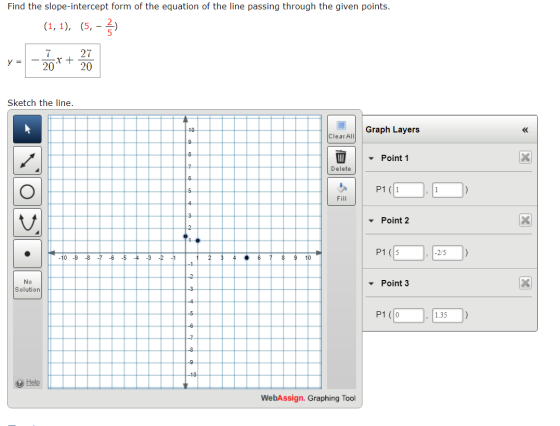Collapse the Point 2 layer section
The image size is (560, 426).
pos(371,221)
